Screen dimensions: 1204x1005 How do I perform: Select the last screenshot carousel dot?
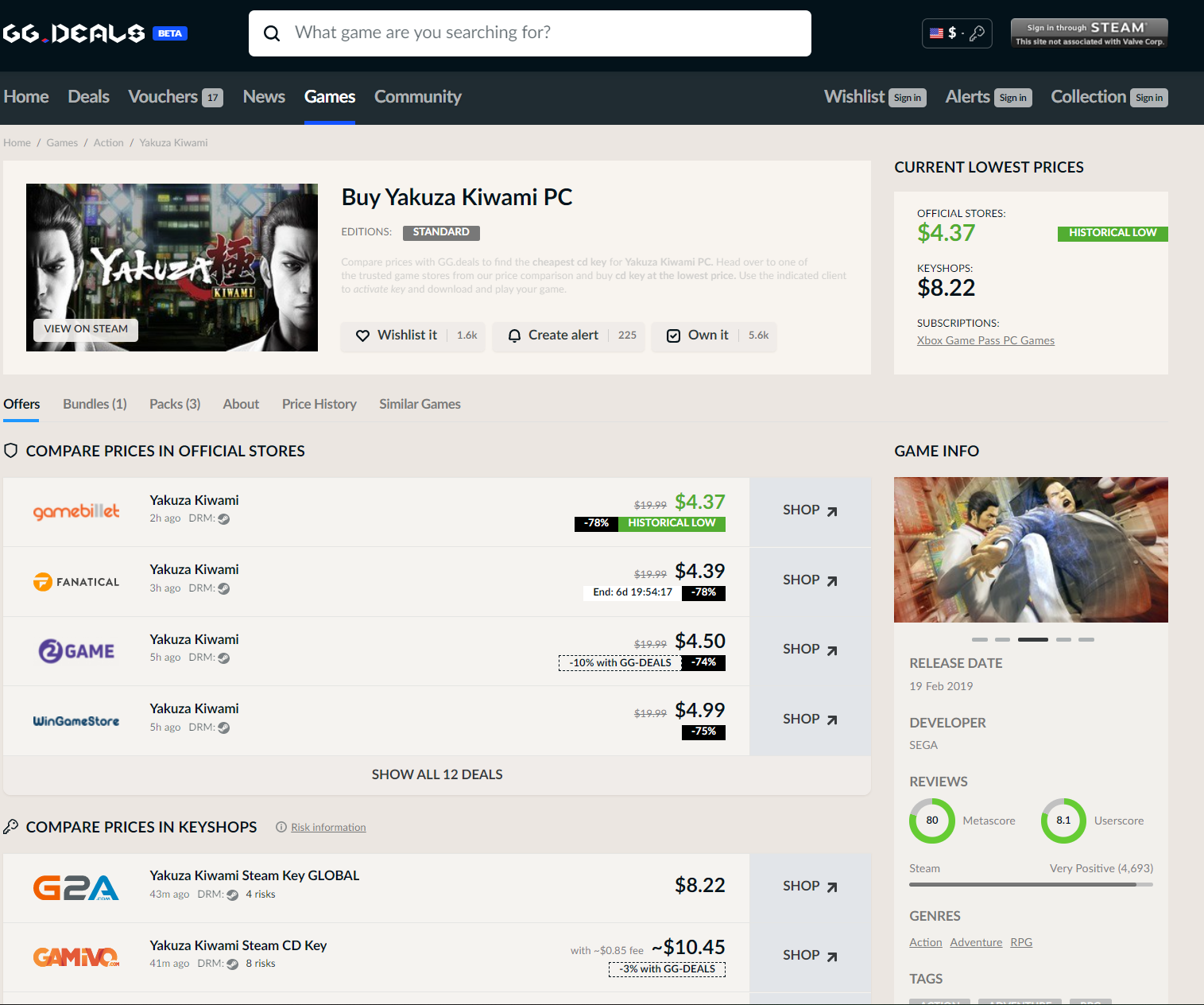(x=1086, y=639)
